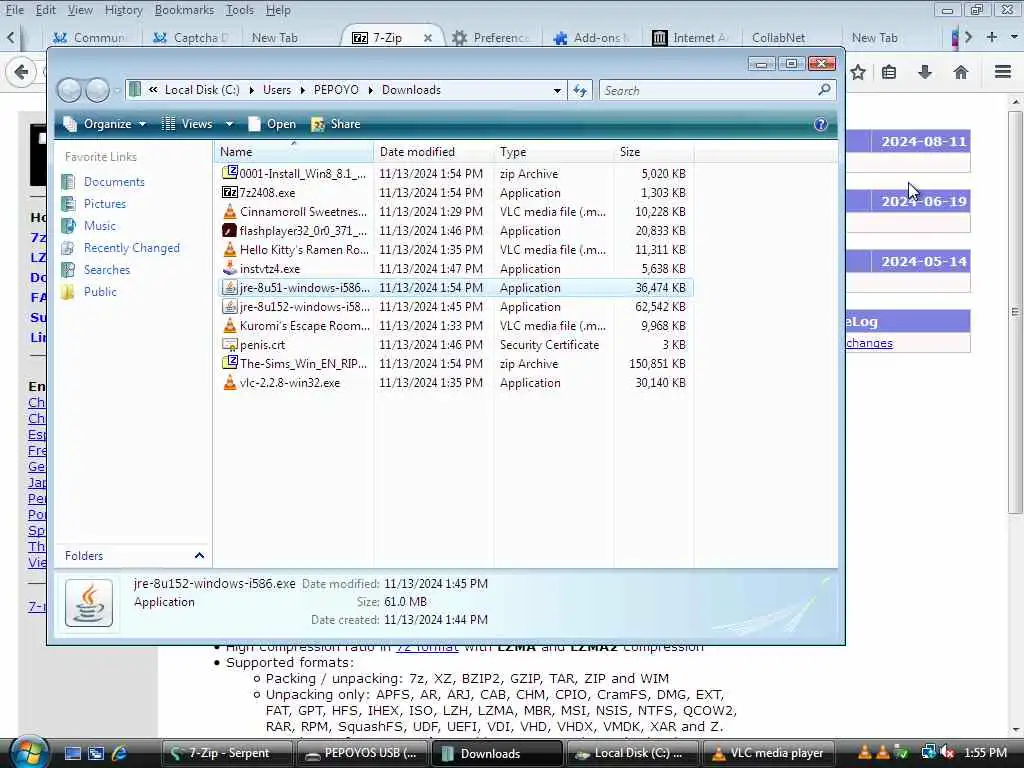1024x768 pixels.
Task: Expand Local Disk (C:) breadcrumb arrow
Action: tap(251, 90)
